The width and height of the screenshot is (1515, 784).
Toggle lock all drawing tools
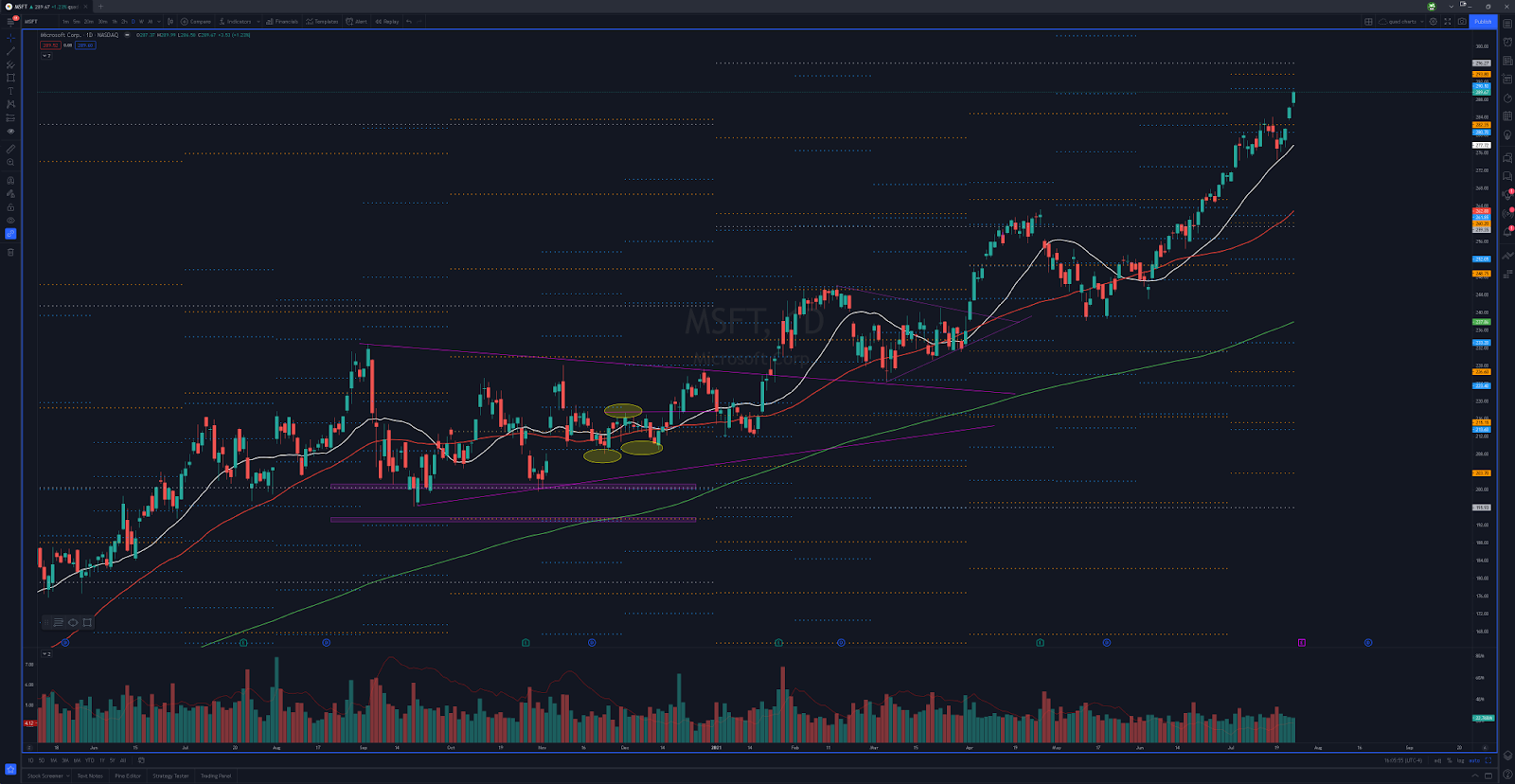10,206
